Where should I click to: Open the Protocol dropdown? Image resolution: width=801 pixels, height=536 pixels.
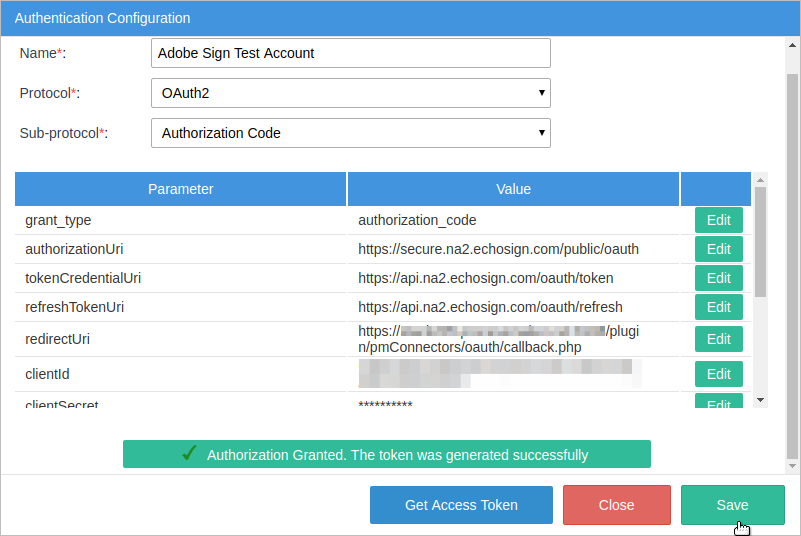coord(350,93)
